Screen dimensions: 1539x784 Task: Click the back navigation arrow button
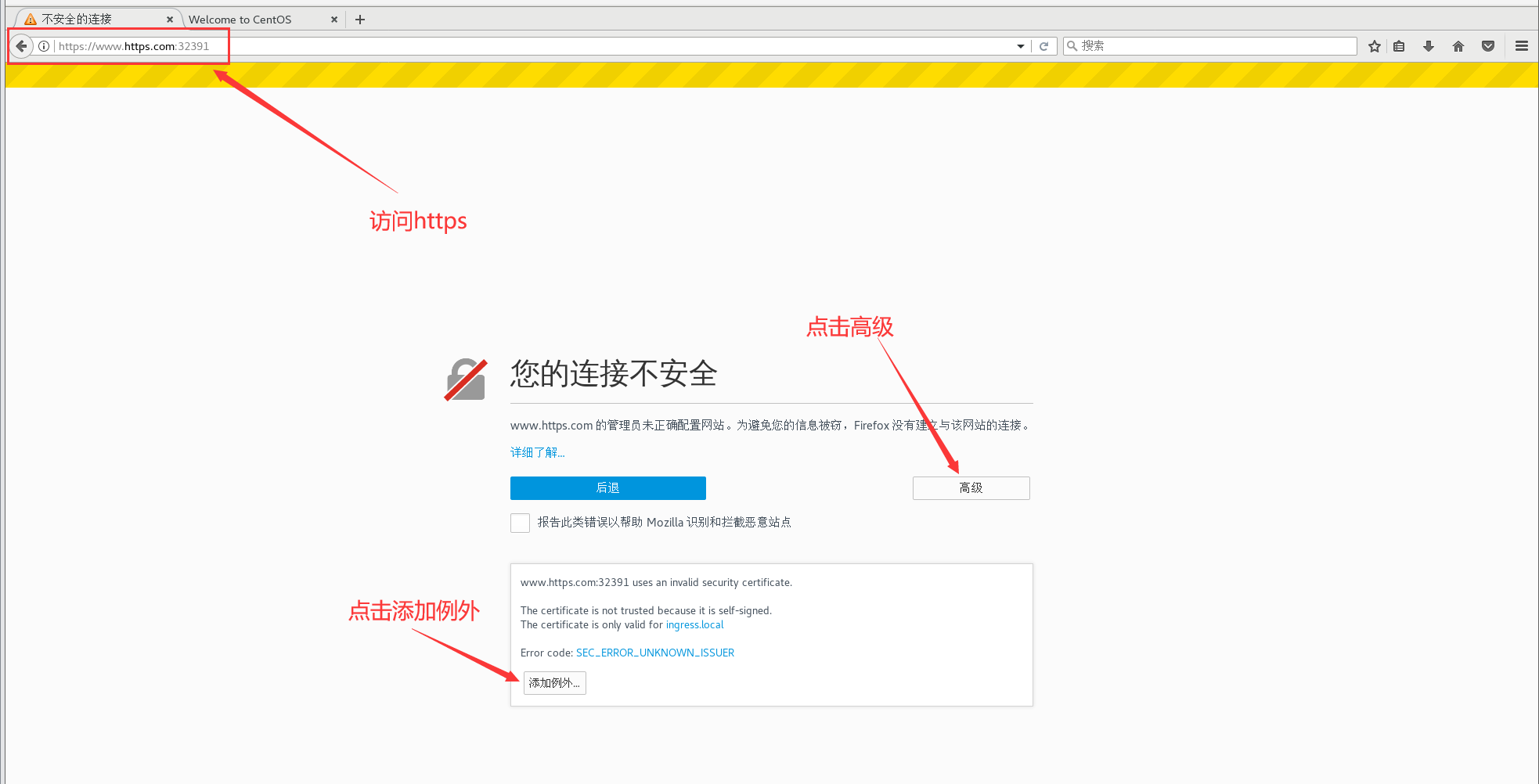[22, 46]
